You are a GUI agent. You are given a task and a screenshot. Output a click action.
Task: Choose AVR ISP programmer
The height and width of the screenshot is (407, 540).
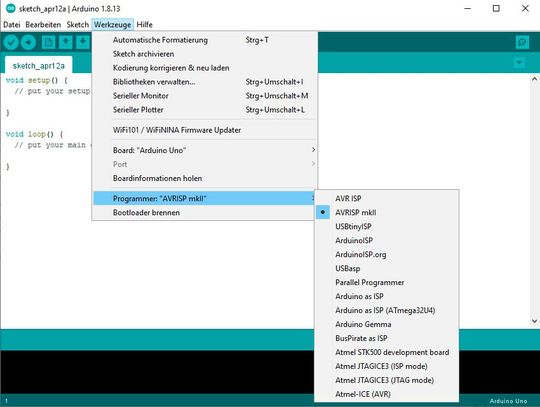387,198
